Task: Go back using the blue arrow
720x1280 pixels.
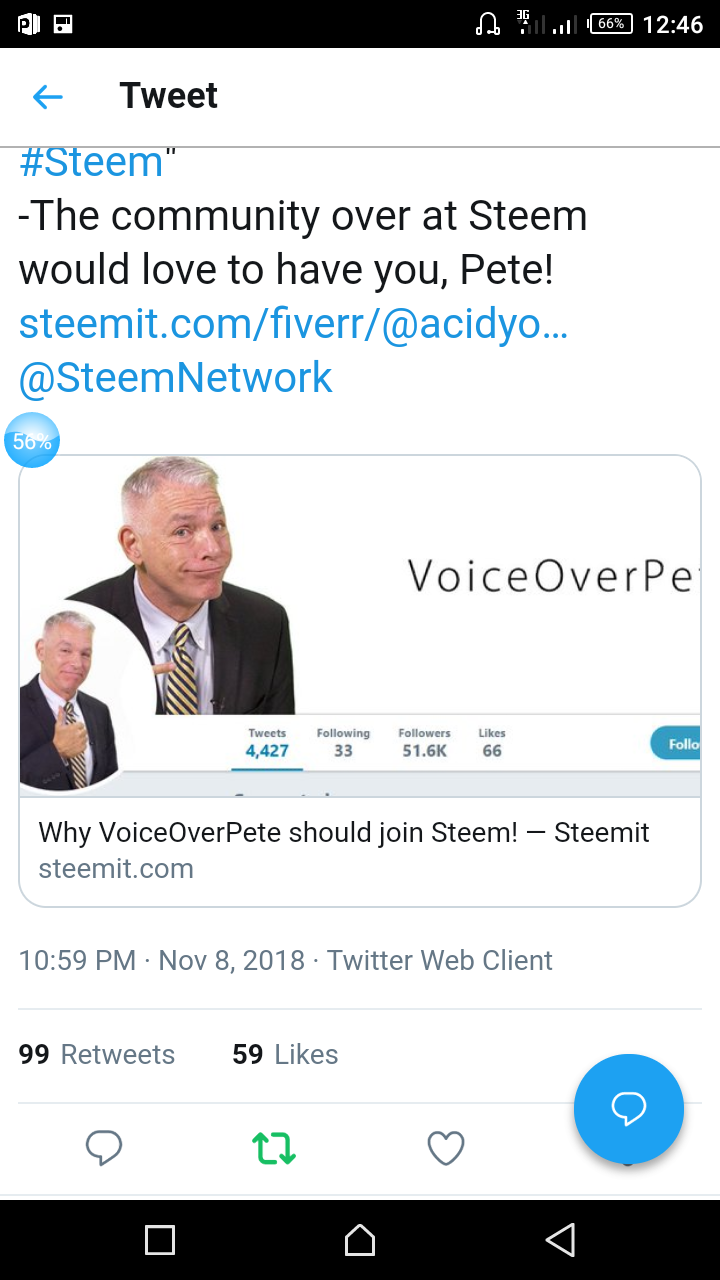Action: coord(47,97)
